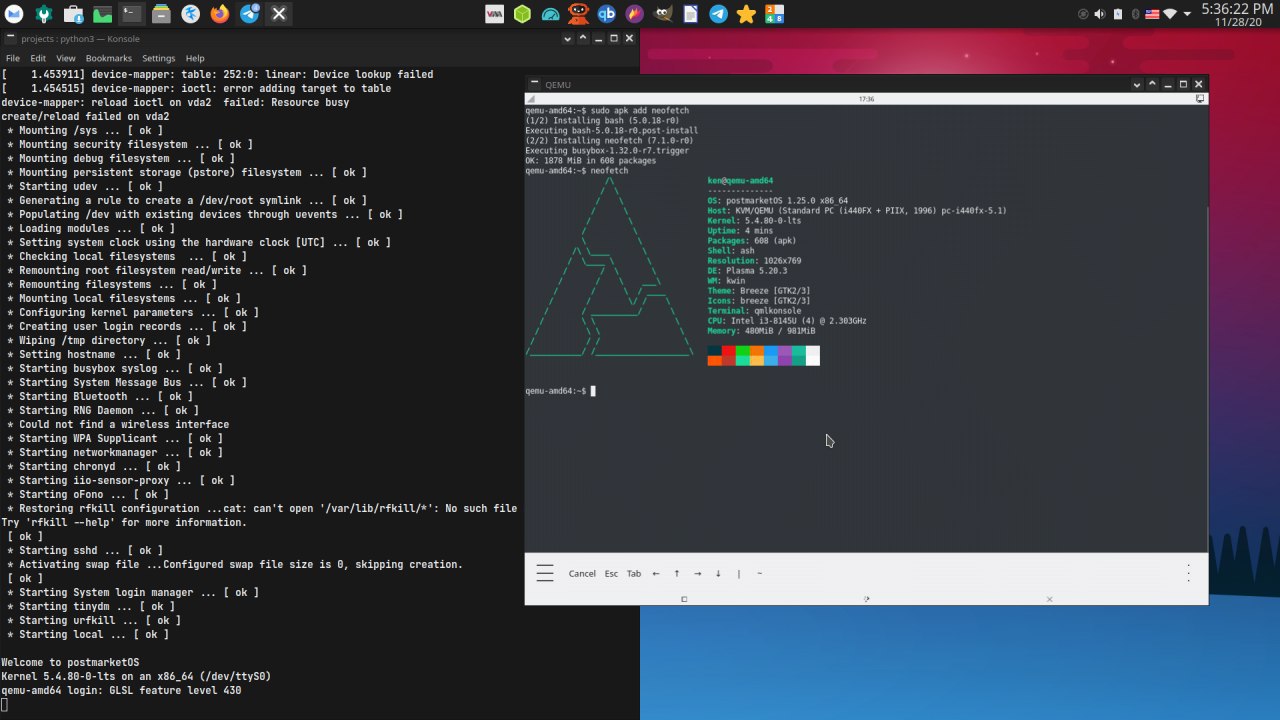Open the File menu in Konsole
The image size is (1280, 720).
coord(13,58)
